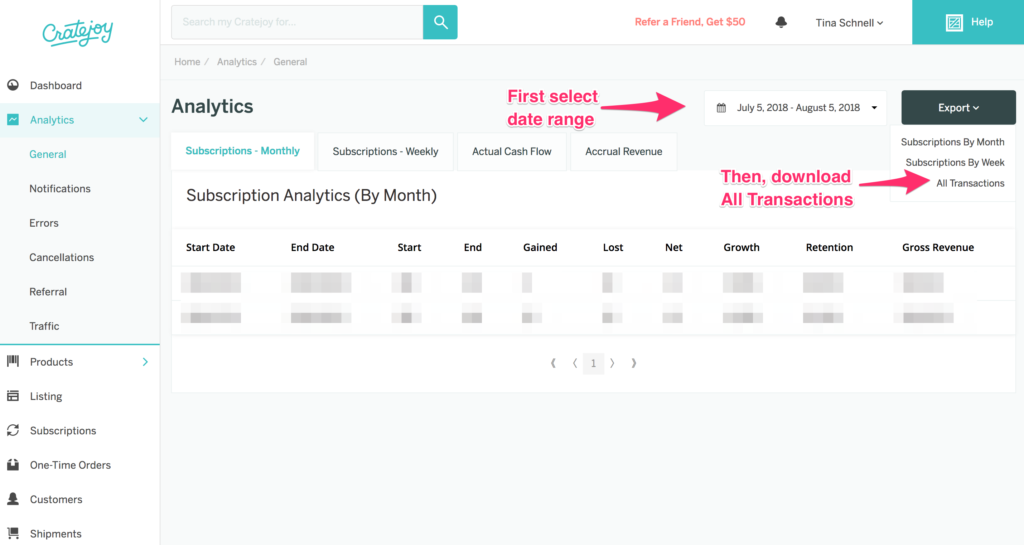Open General under Analytics

pos(48,154)
